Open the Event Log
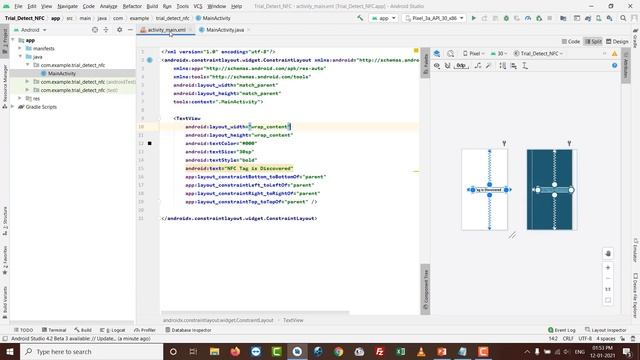 562,330
